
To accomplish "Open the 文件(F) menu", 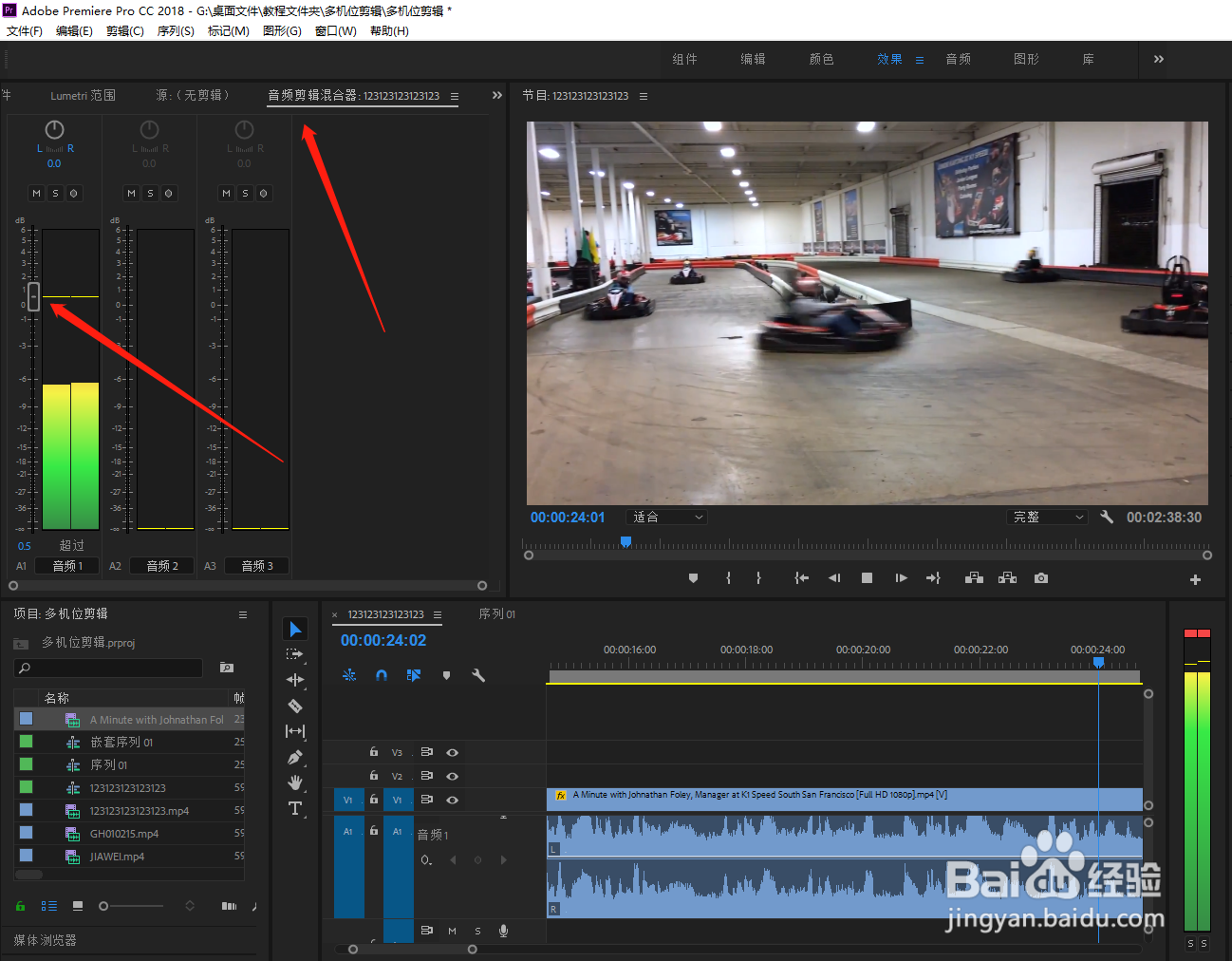I will (25, 31).
